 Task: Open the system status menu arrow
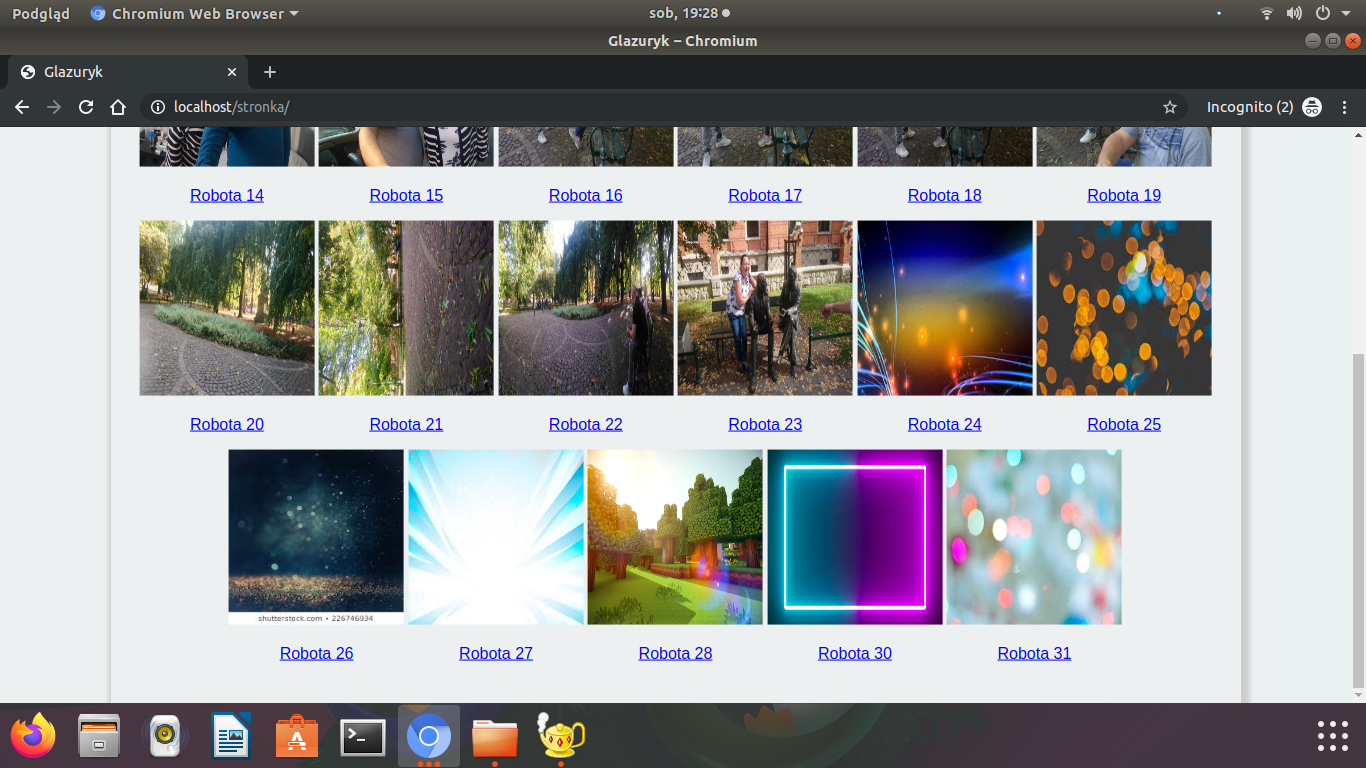click(x=1346, y=14)
